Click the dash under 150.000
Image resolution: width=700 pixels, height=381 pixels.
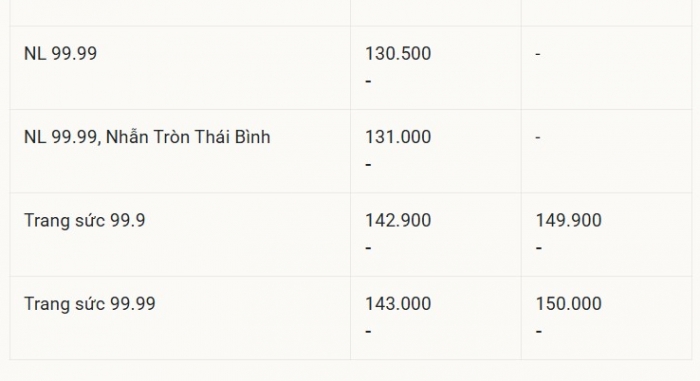[539, 331]
